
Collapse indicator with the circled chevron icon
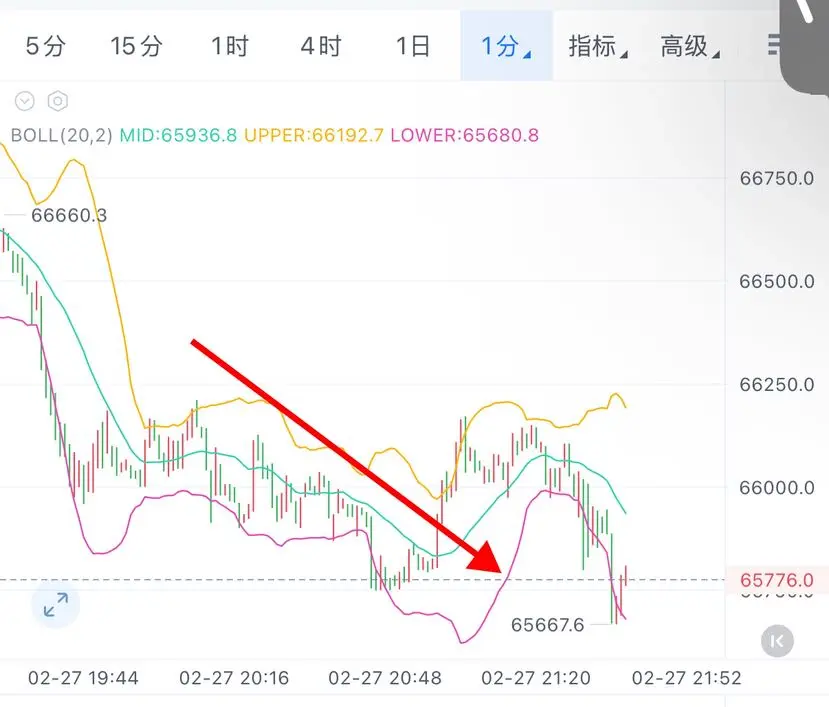tap(25, 100)
